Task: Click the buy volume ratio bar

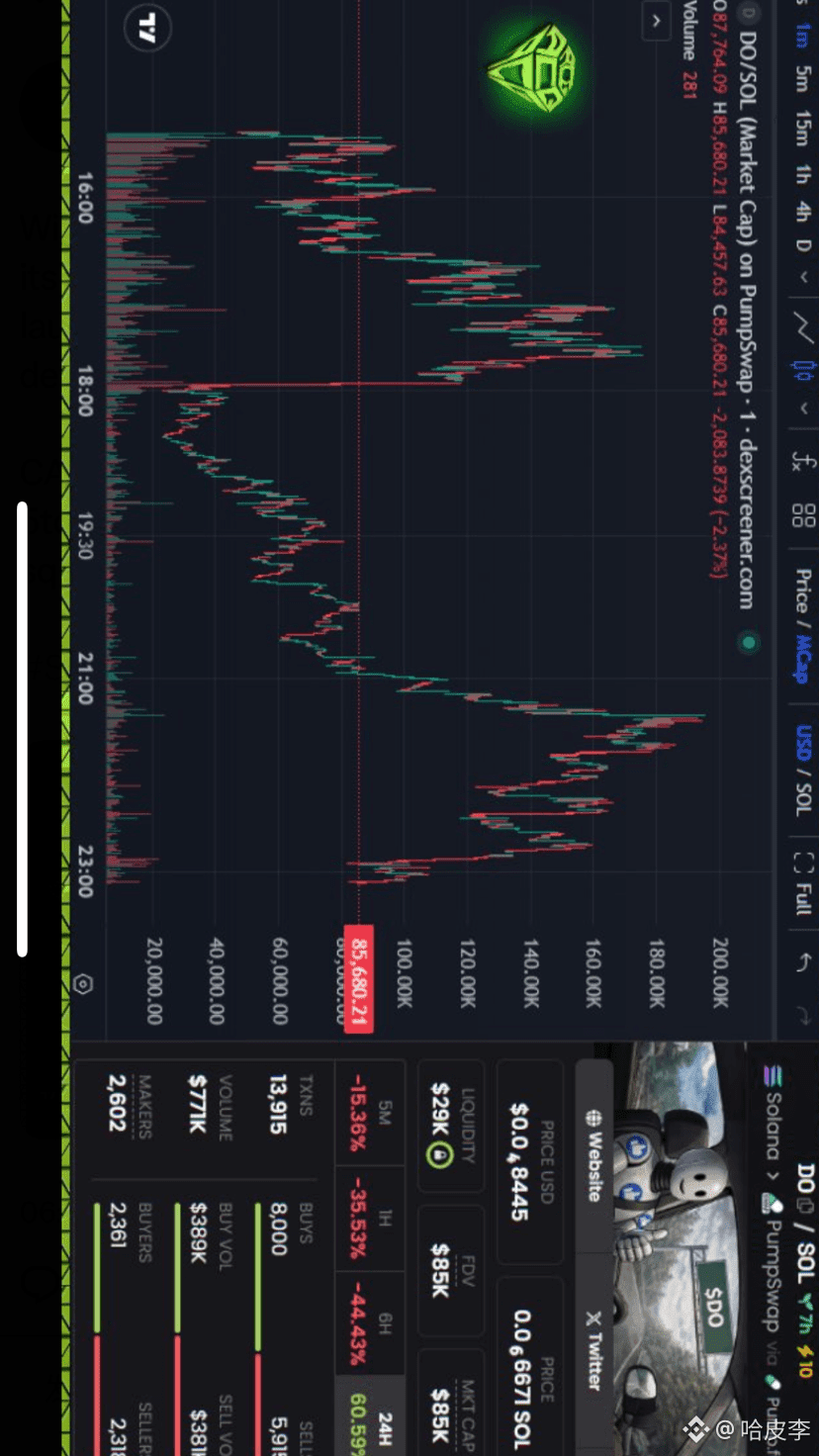Action: click(x=177, y=1328)
